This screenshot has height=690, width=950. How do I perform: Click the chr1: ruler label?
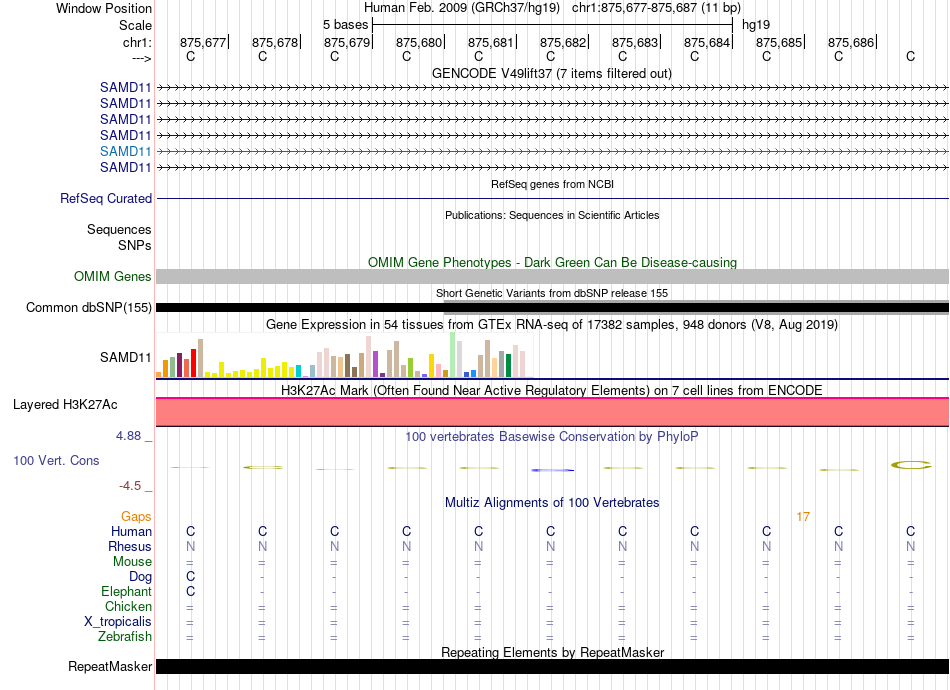[137, 42]
